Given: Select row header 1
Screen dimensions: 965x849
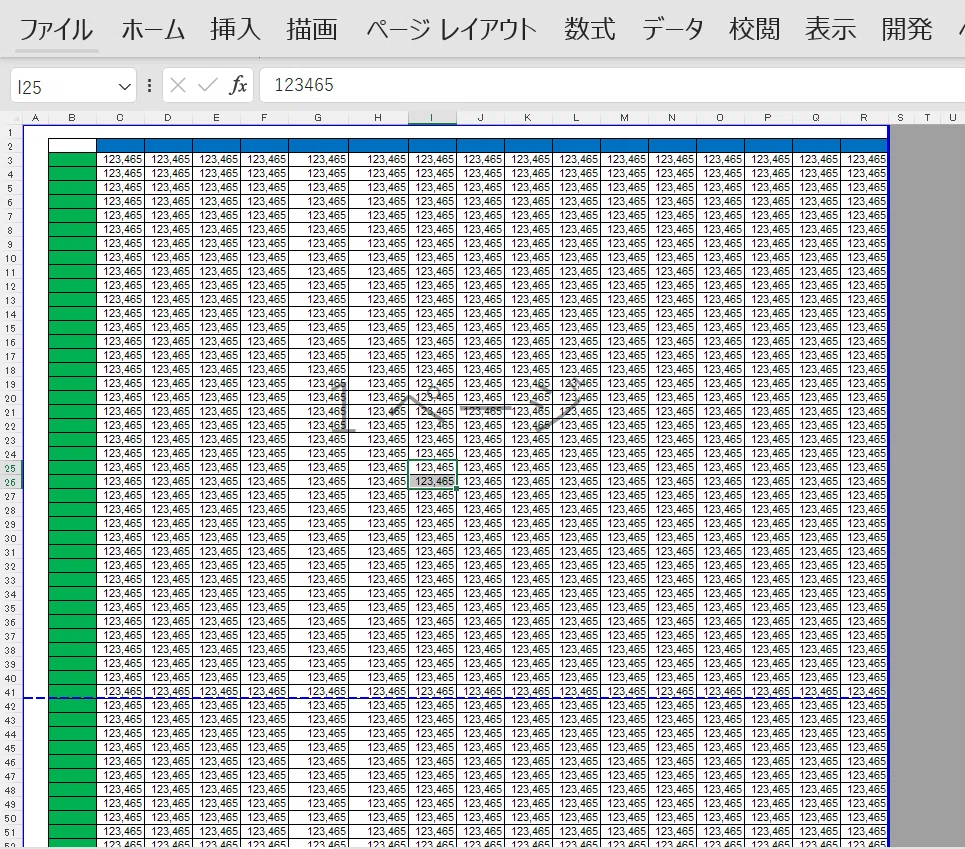Looking at the screenshot, I should pos(10,132).
